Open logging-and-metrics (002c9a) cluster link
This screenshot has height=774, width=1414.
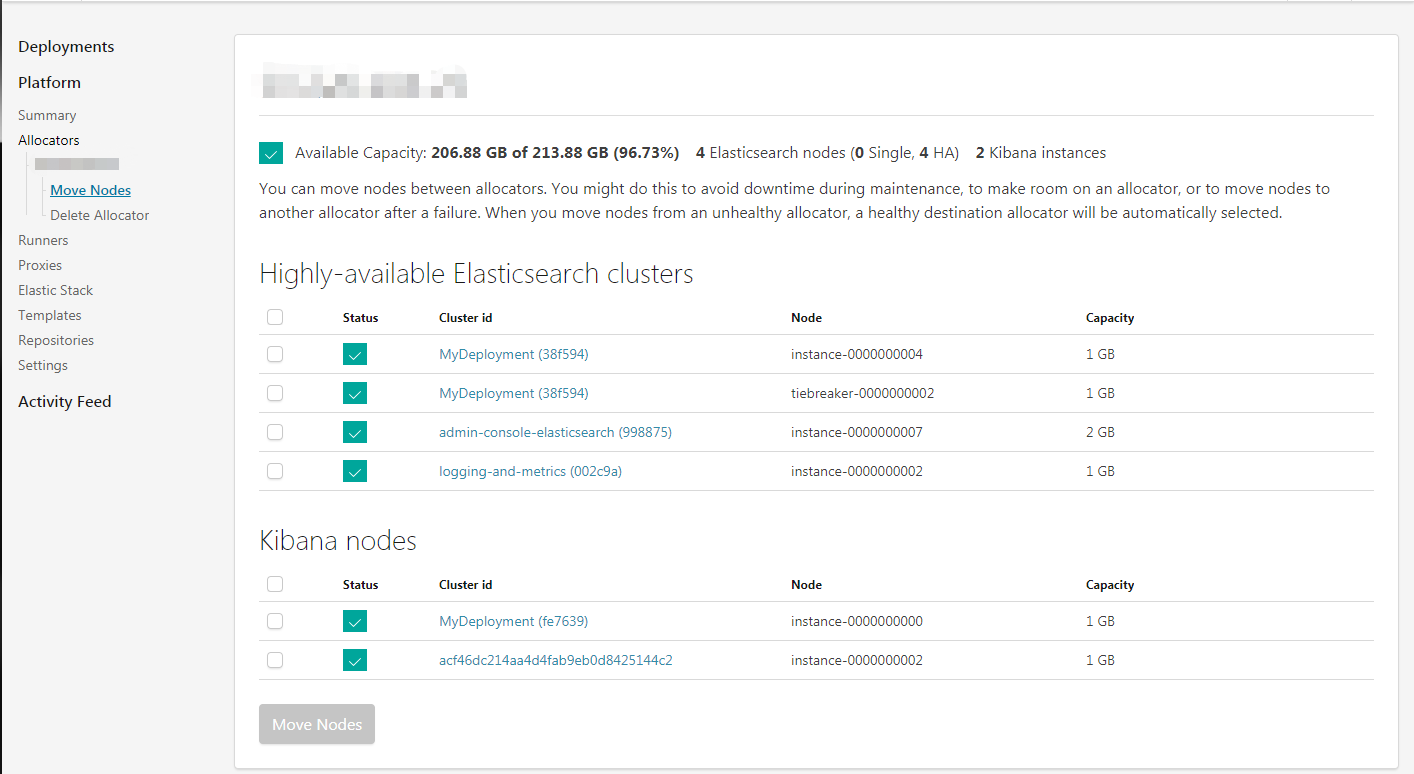point(530,471)
